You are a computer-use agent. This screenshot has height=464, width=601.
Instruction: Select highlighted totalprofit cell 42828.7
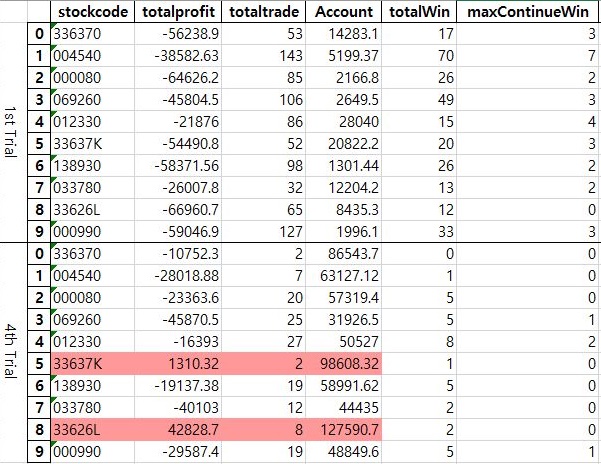pyautogui.click(x=178, y=430)
